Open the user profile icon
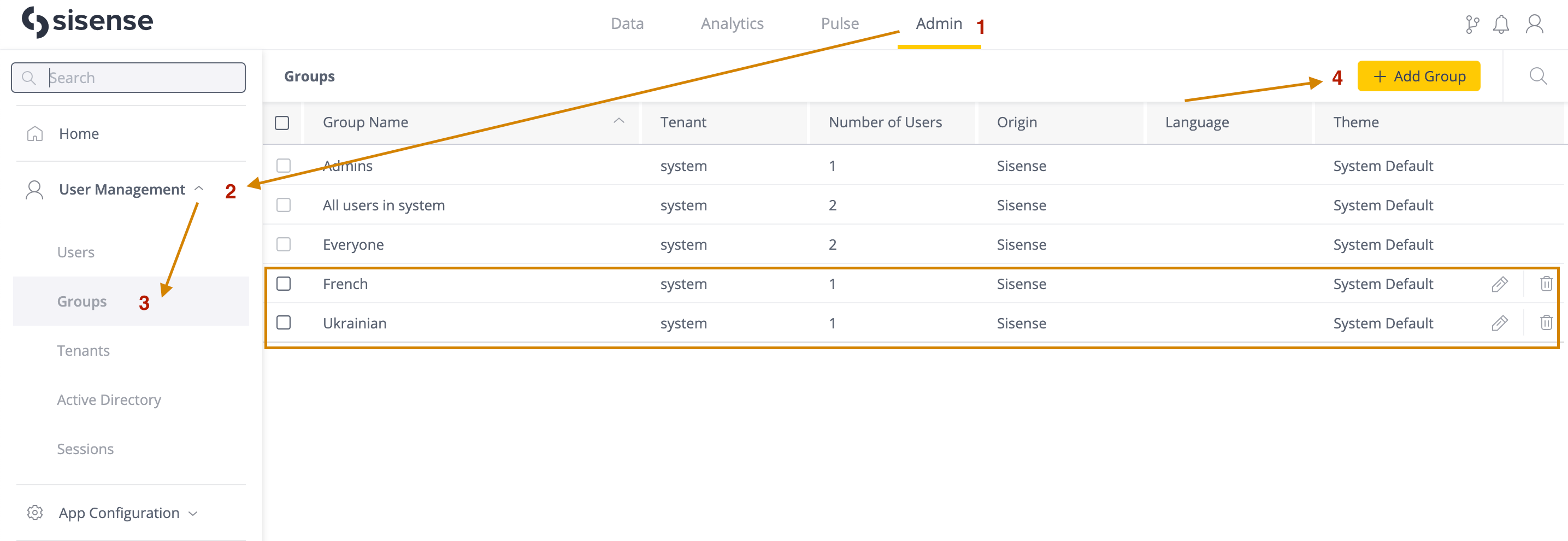1568x541 pixels. click(x=1535, y=25)
